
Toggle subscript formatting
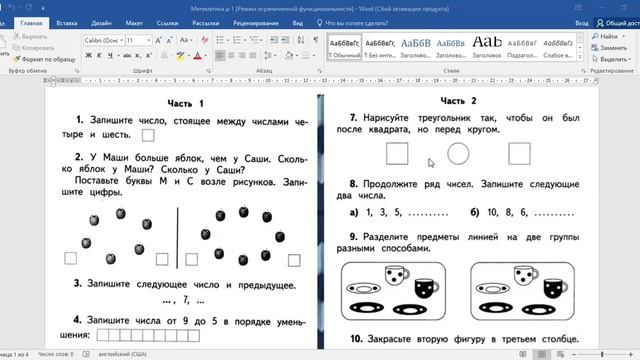(x=138, y=56)
